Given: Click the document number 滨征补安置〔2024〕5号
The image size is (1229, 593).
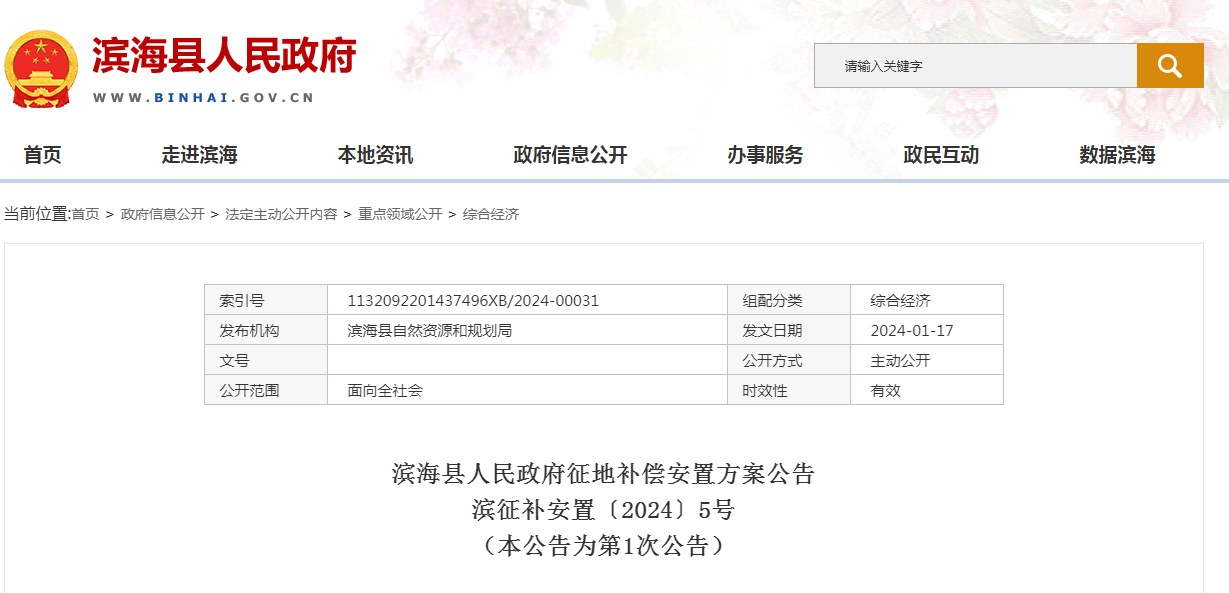Looking at the screenshot, I should [x=603, y=510].
